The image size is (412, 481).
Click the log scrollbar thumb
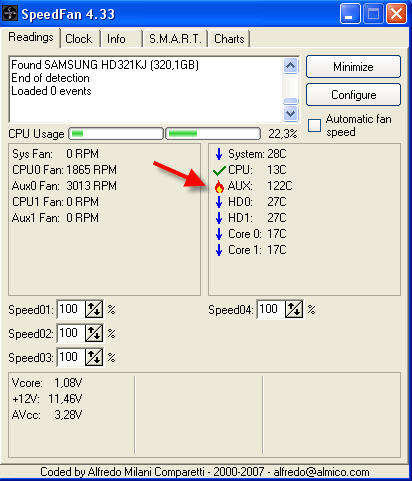[291, 101]
